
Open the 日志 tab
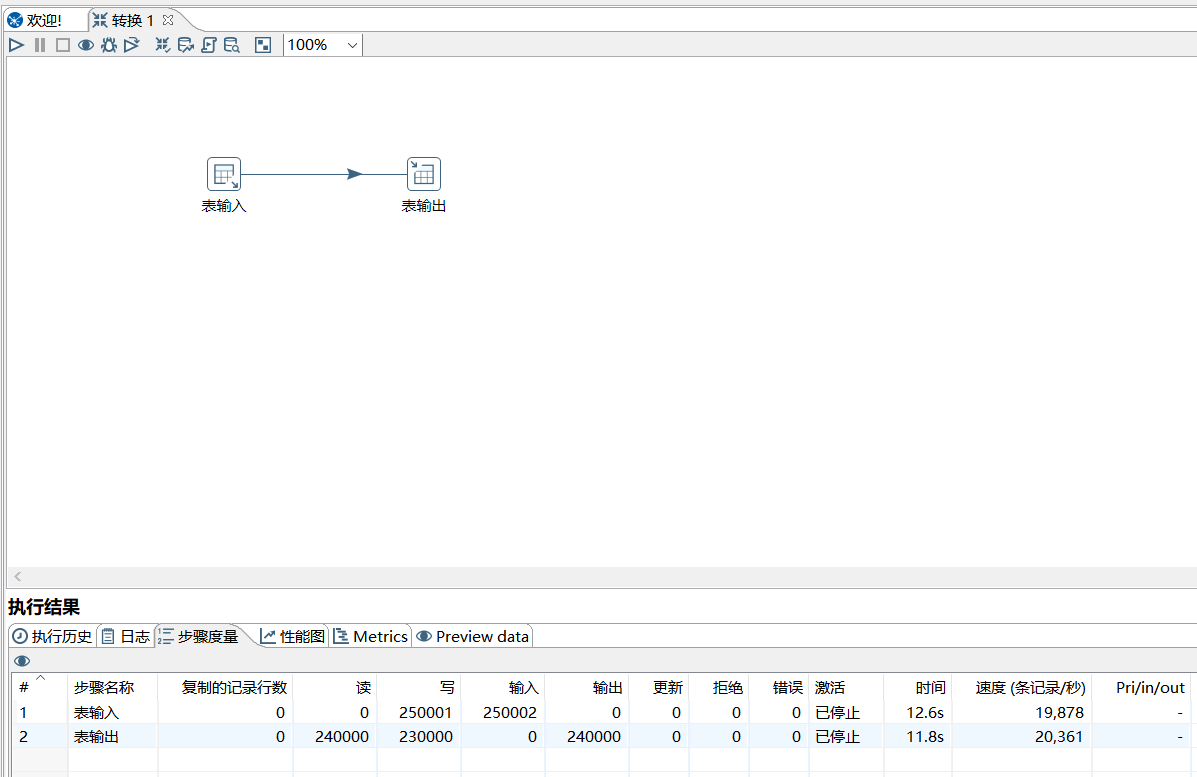click(x=127, y=637)
